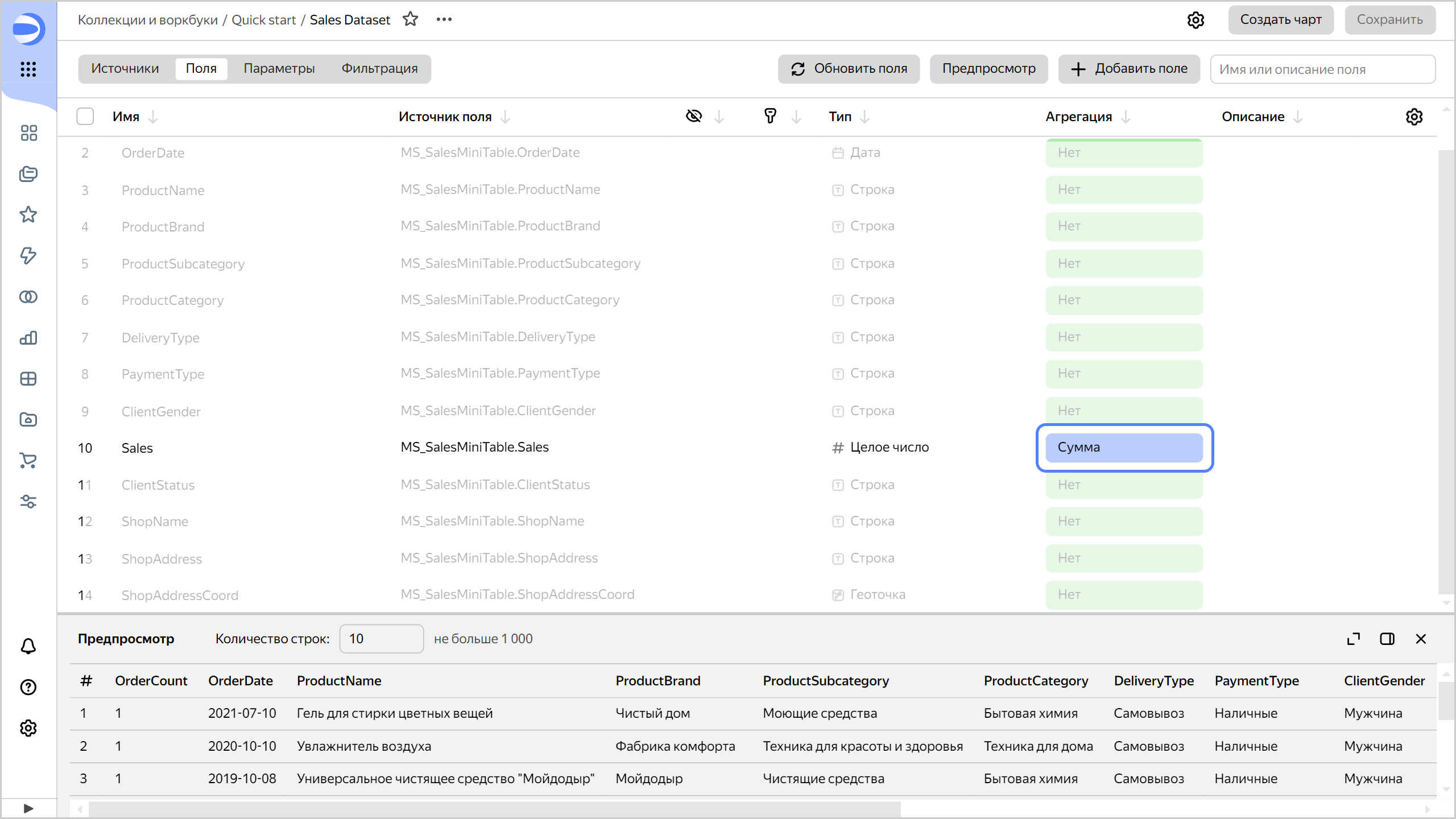
Task: Open dataset settings via the gear icon
Action: [x=1196, y=19]
